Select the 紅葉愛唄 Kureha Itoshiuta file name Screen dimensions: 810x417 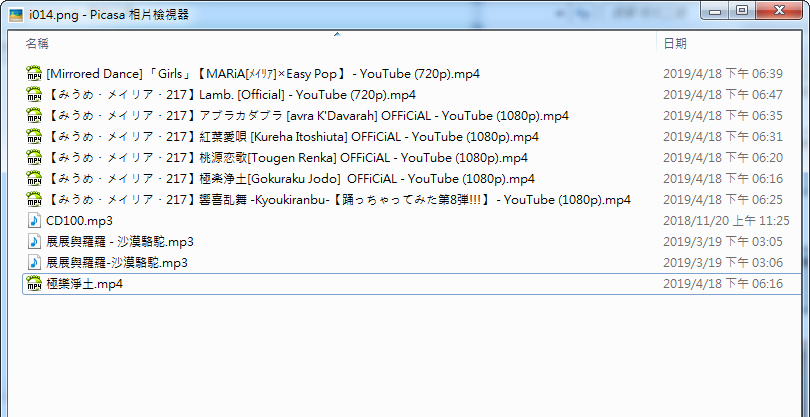pos(292,137)
